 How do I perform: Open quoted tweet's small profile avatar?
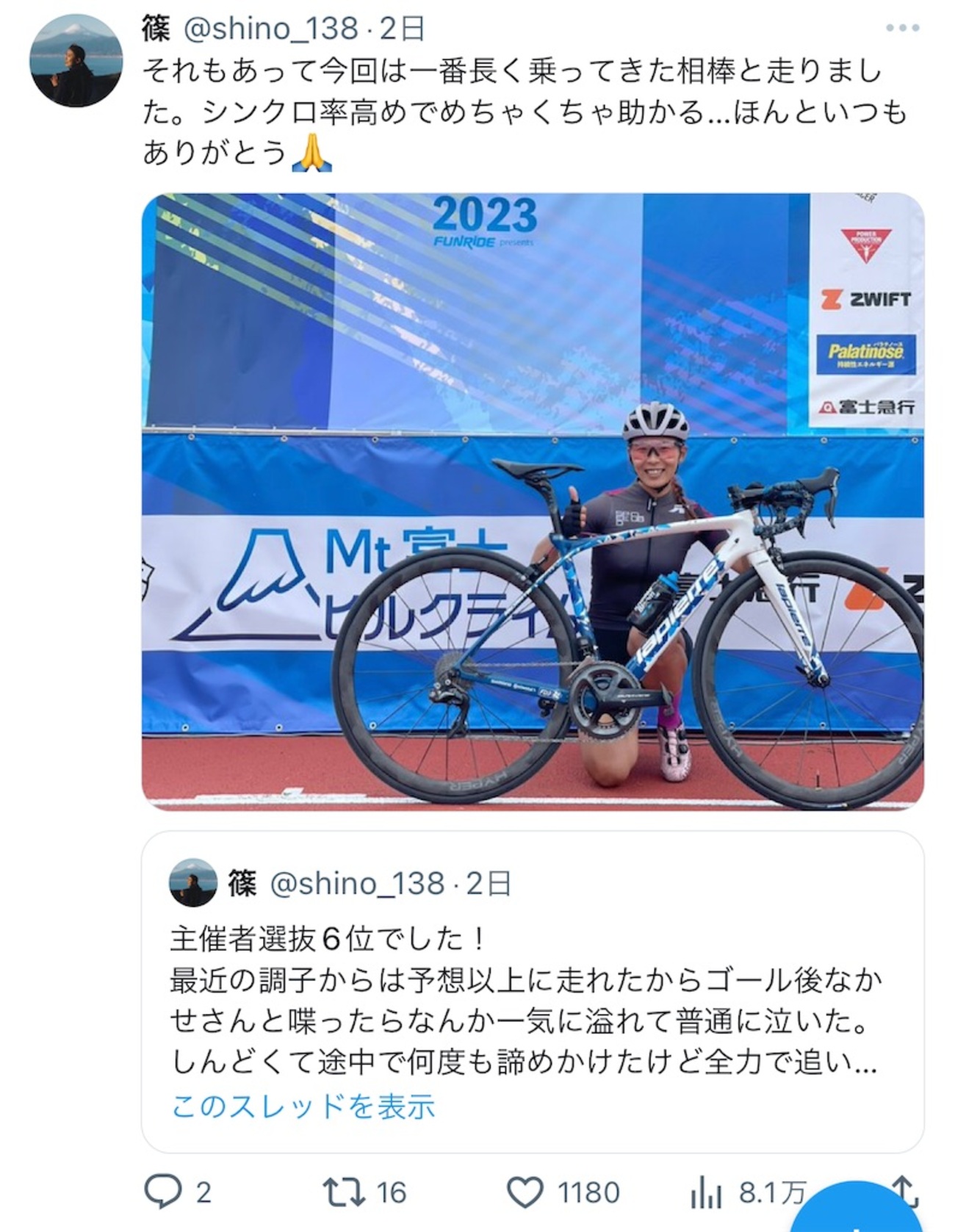coord(193,882)
